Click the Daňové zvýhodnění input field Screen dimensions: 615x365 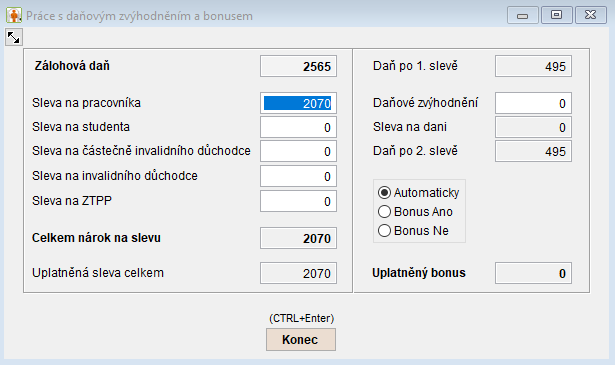coord(533,103)
